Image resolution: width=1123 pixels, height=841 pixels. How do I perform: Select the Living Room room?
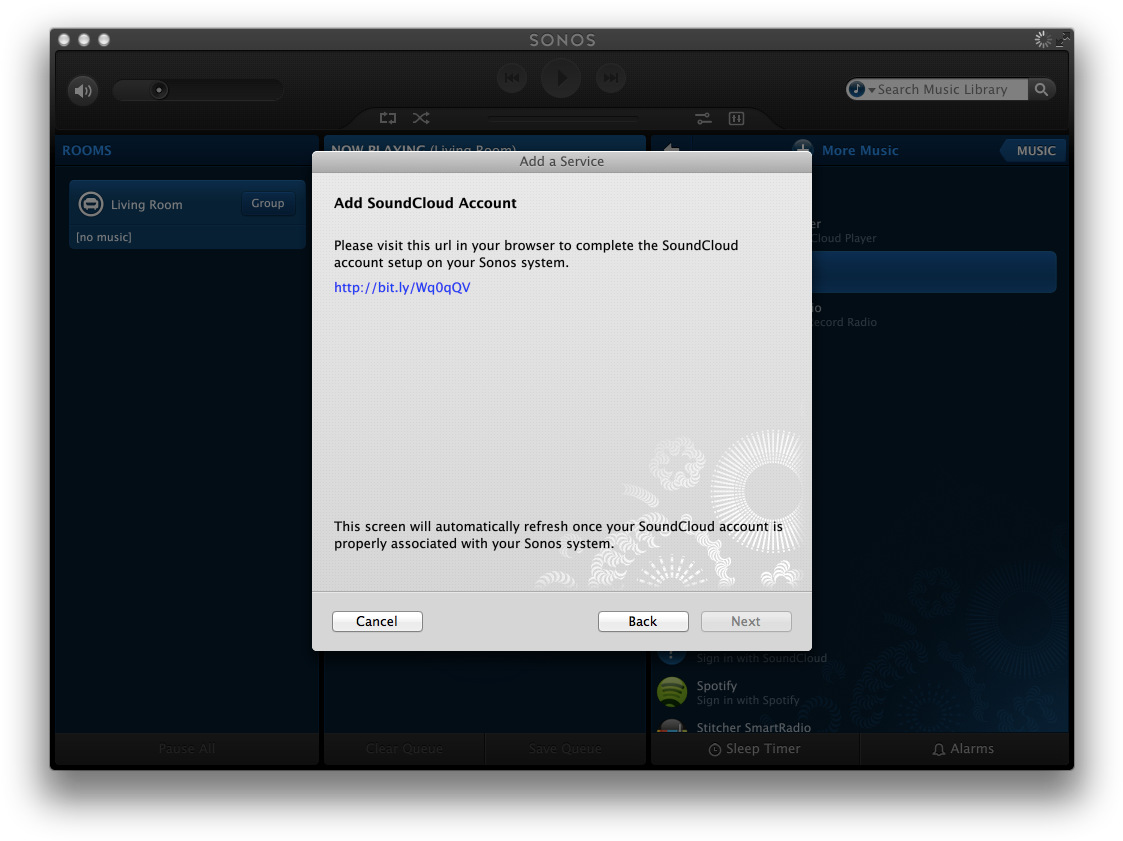188,214
